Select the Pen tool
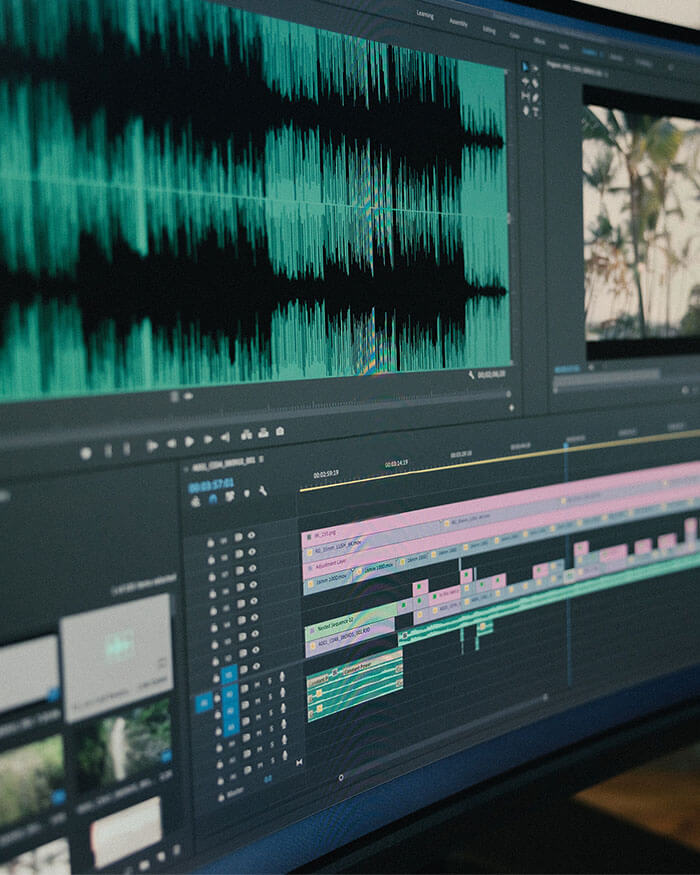Image resolution: width=700 pixels, height=875 pixels. coord(536,98)
